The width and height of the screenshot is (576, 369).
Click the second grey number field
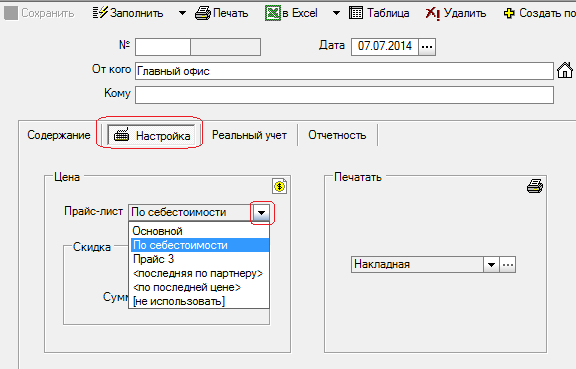[226, 47]
